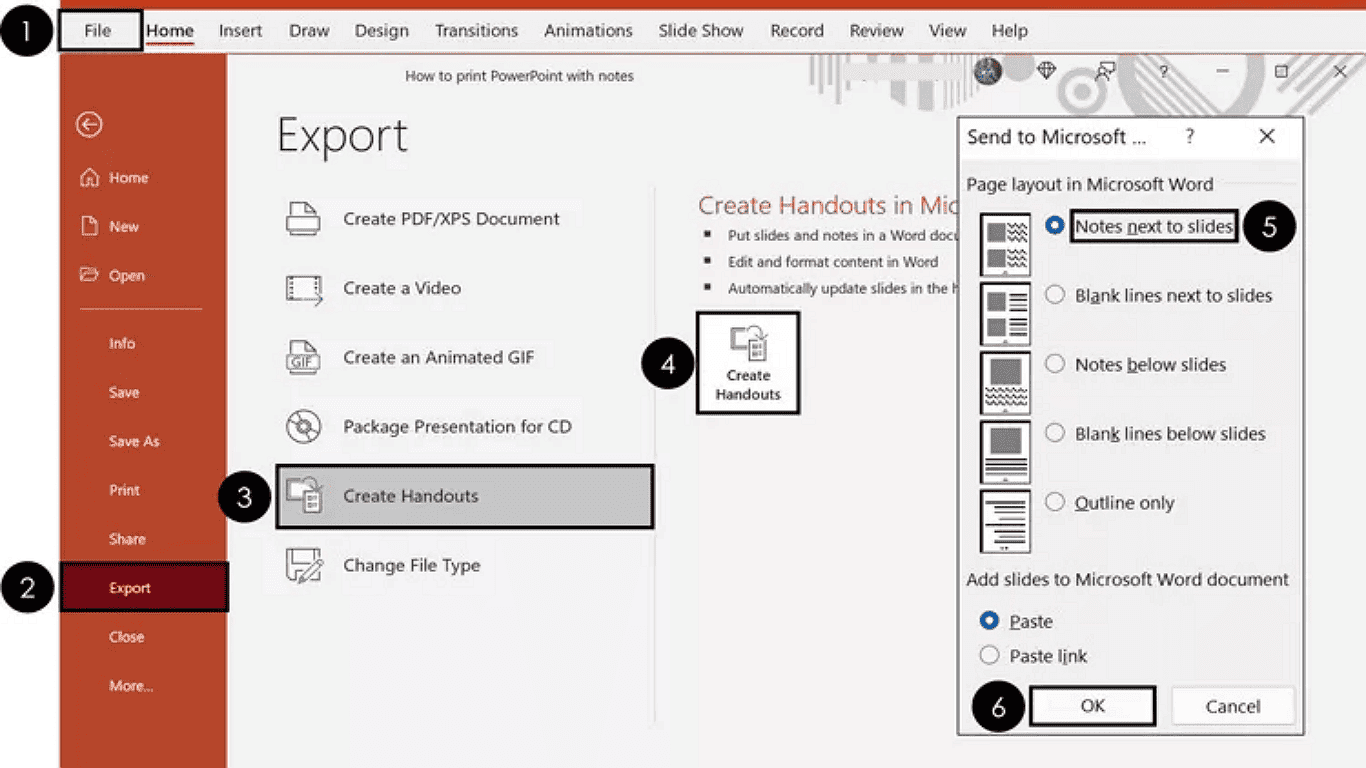Viewport: 1366px width, 768px height.
Task: Select the Paste radio button
Action: coord(989,621)
